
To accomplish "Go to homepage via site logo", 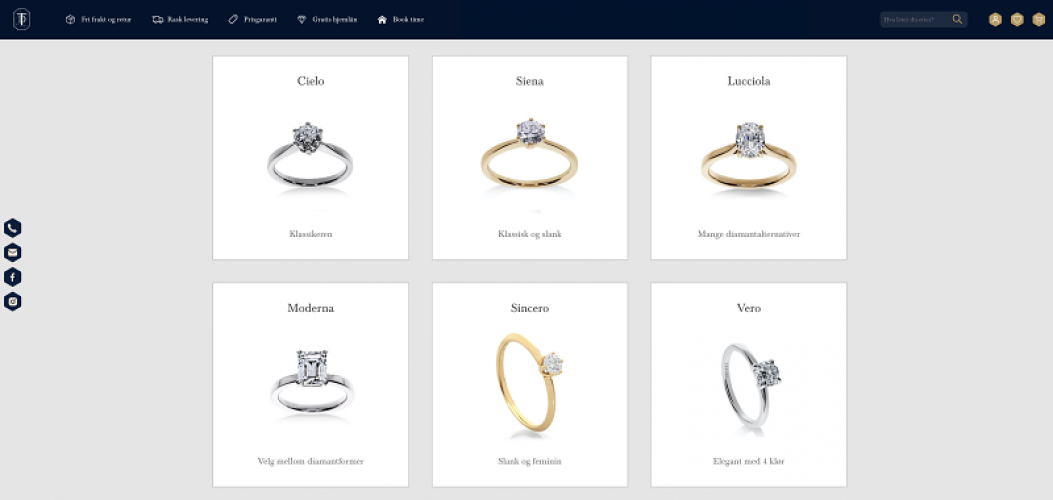I will 21,19.
